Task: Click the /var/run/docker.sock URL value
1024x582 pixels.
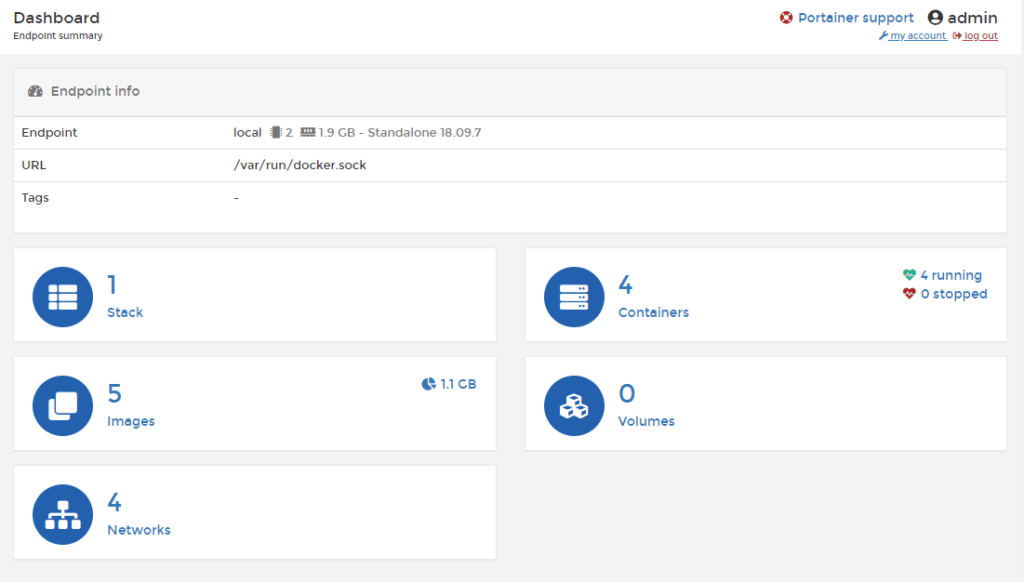Action: (300, 165)
